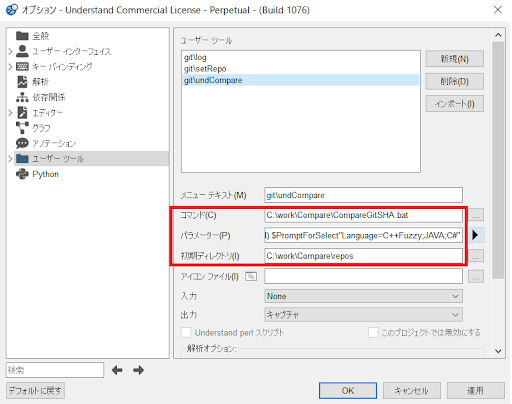Screen dimensions: 512x404
Task: Open the 解析 analysis icon category
Action: click(22, 82)
